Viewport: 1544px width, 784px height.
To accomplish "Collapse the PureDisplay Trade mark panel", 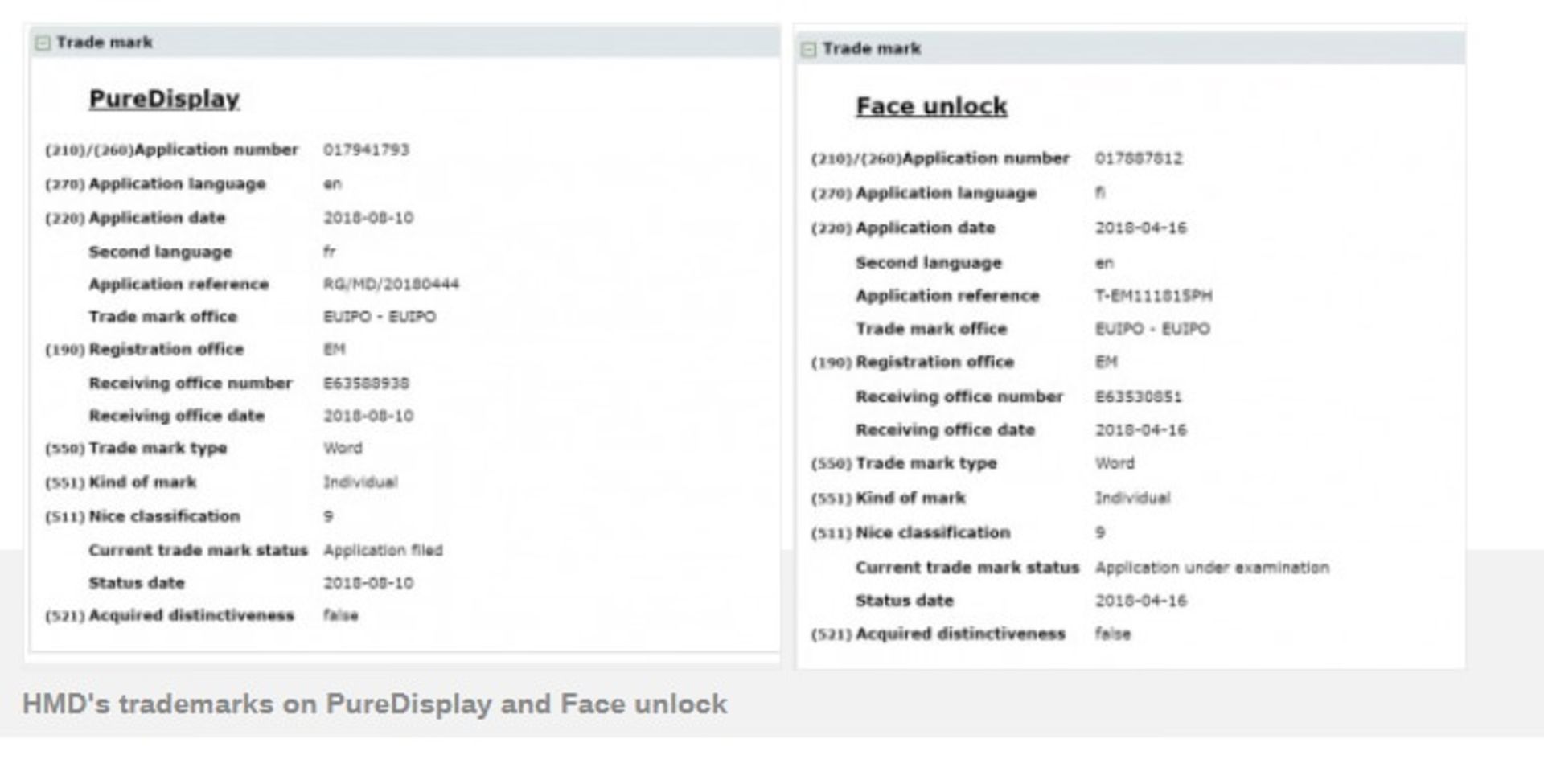I will click(x=43, y=43).
